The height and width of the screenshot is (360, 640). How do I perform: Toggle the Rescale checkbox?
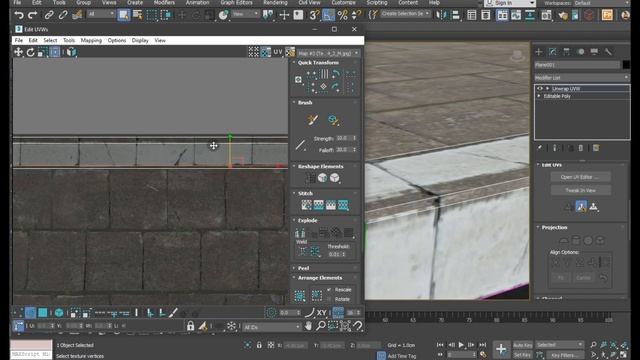(x=329, y=289)
